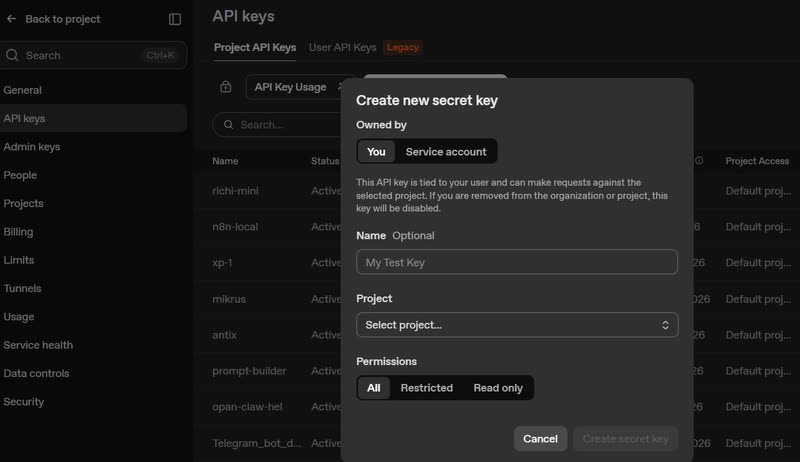The image size is (800, 462).
Task: Choose All permissions
Action: pos(373,388)
